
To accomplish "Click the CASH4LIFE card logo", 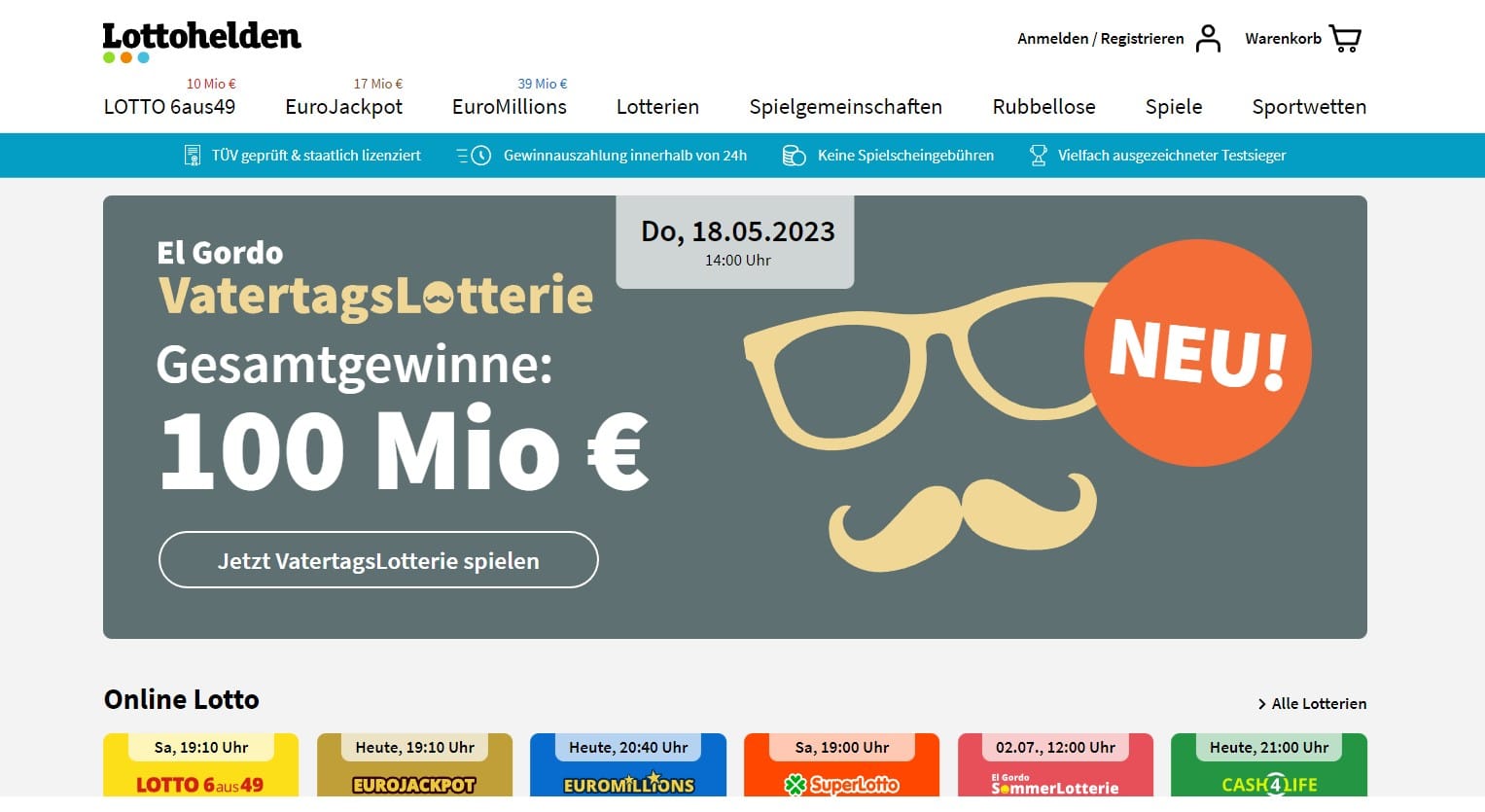I will coord(1269,785).
